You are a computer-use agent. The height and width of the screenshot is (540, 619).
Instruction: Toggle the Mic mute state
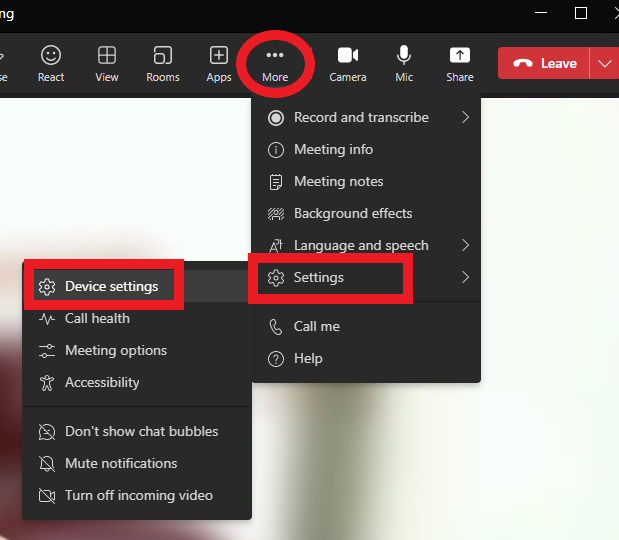point(404,64)
